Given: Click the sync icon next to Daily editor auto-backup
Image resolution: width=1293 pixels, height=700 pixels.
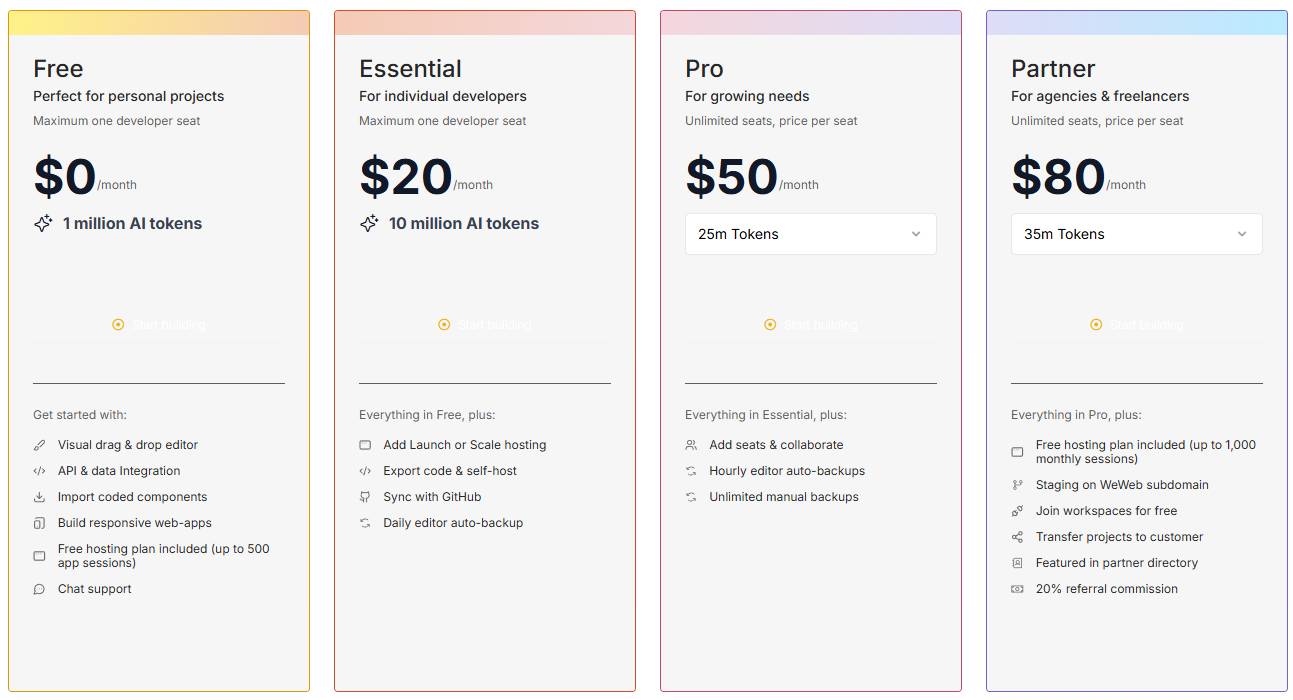Looking at the screenshot, I should pyautogui.click(x=365, y=522).
